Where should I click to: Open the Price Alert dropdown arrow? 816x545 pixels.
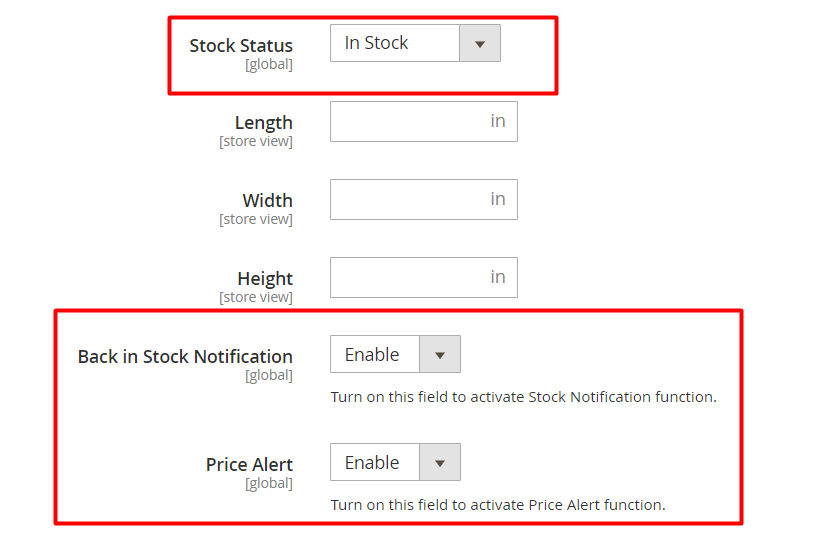[440, 463]
